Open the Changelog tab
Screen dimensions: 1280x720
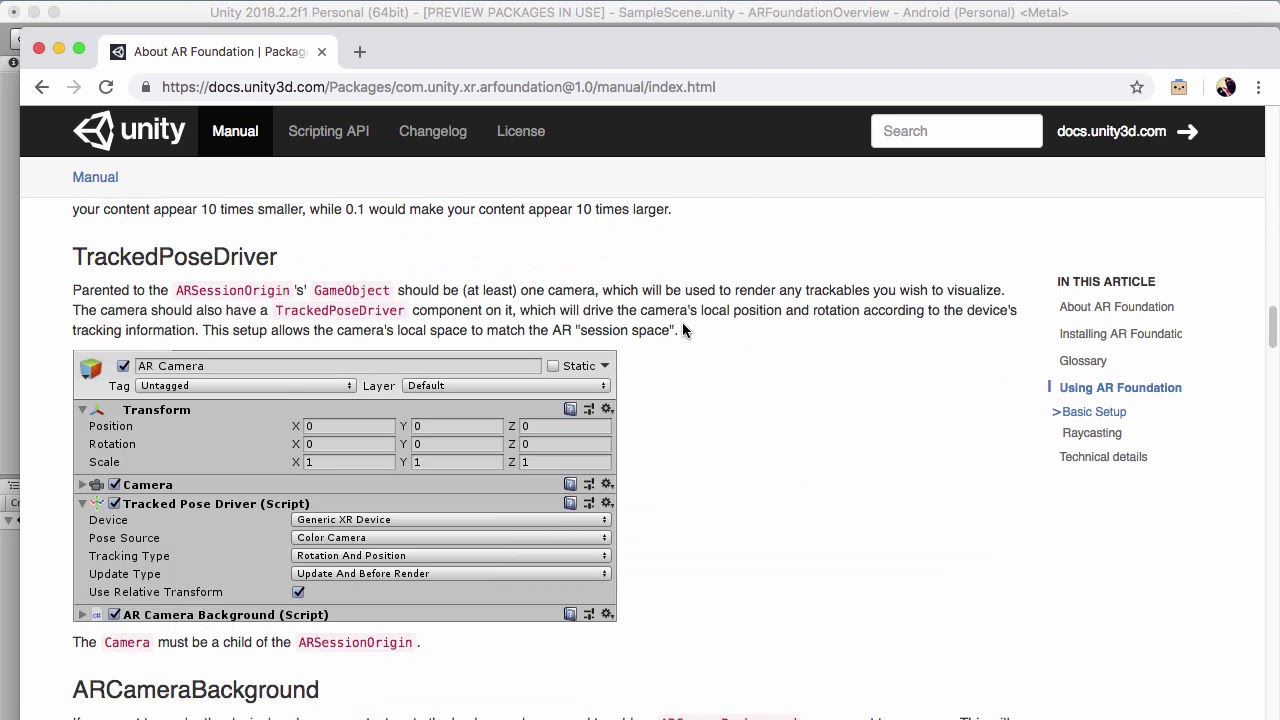pyautogui.click(x=433, y=131)
